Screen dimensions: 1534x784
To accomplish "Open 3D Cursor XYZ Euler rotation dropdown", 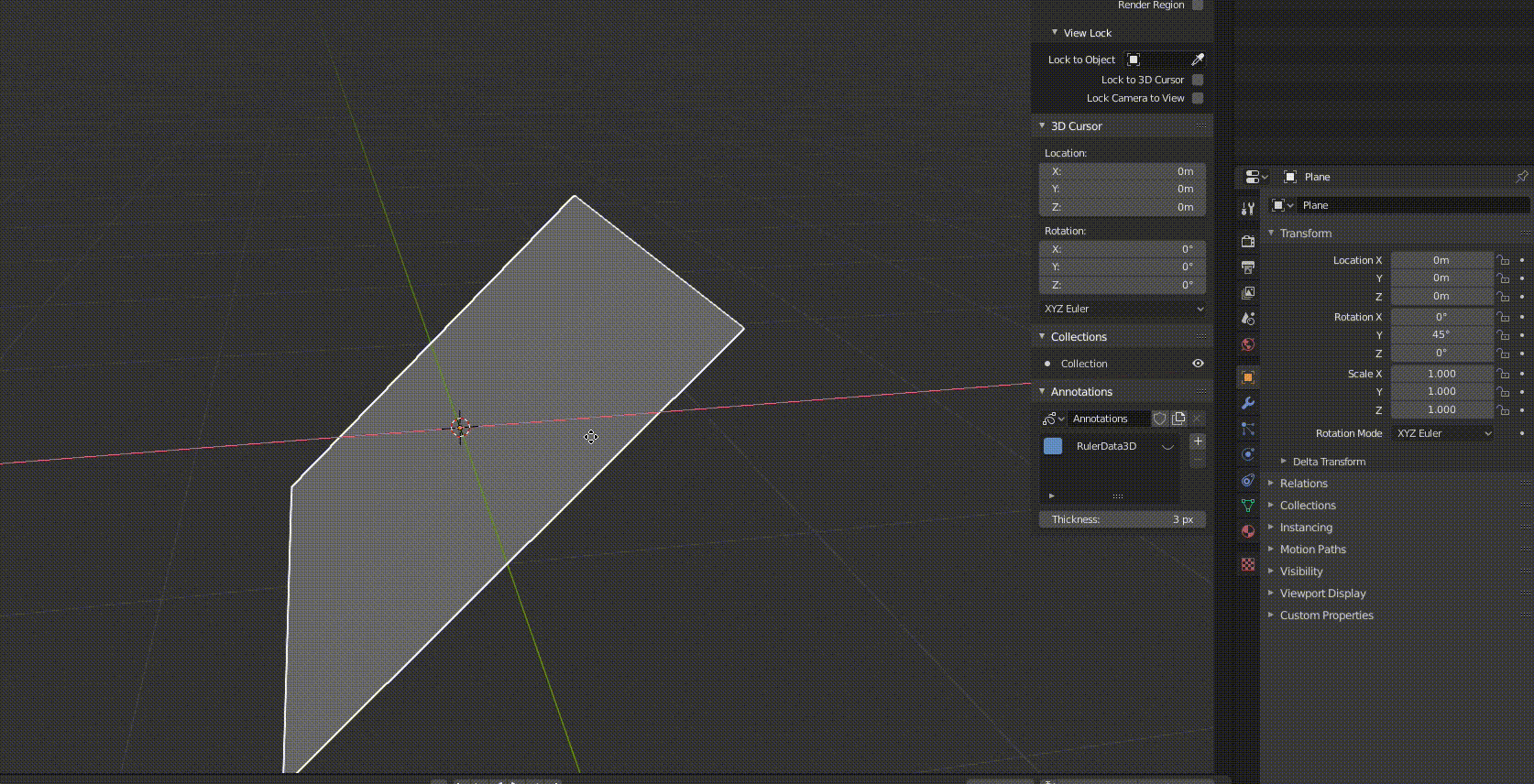I will point(1123,309).
